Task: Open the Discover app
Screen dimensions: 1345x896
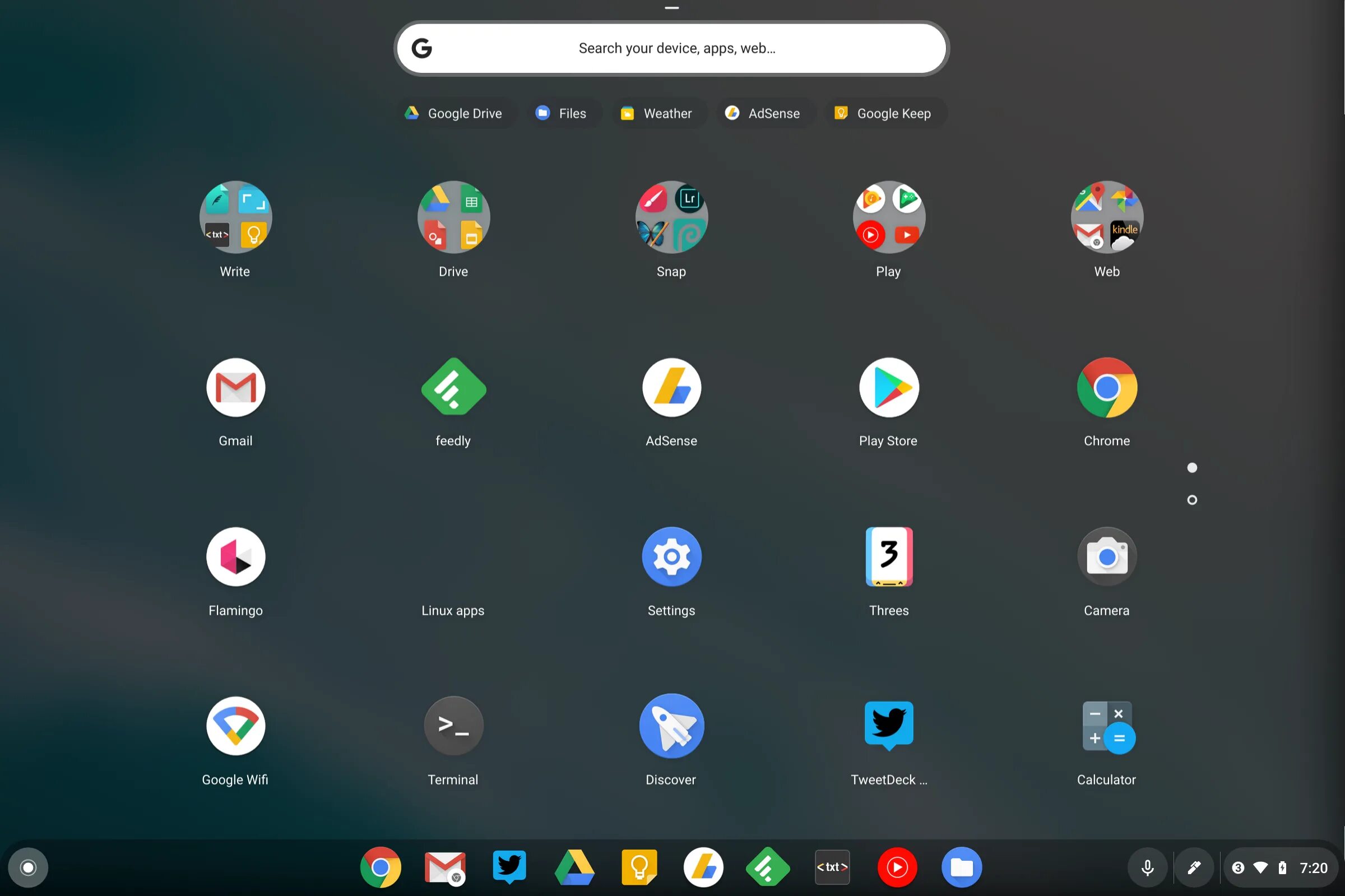Action: 671,726
